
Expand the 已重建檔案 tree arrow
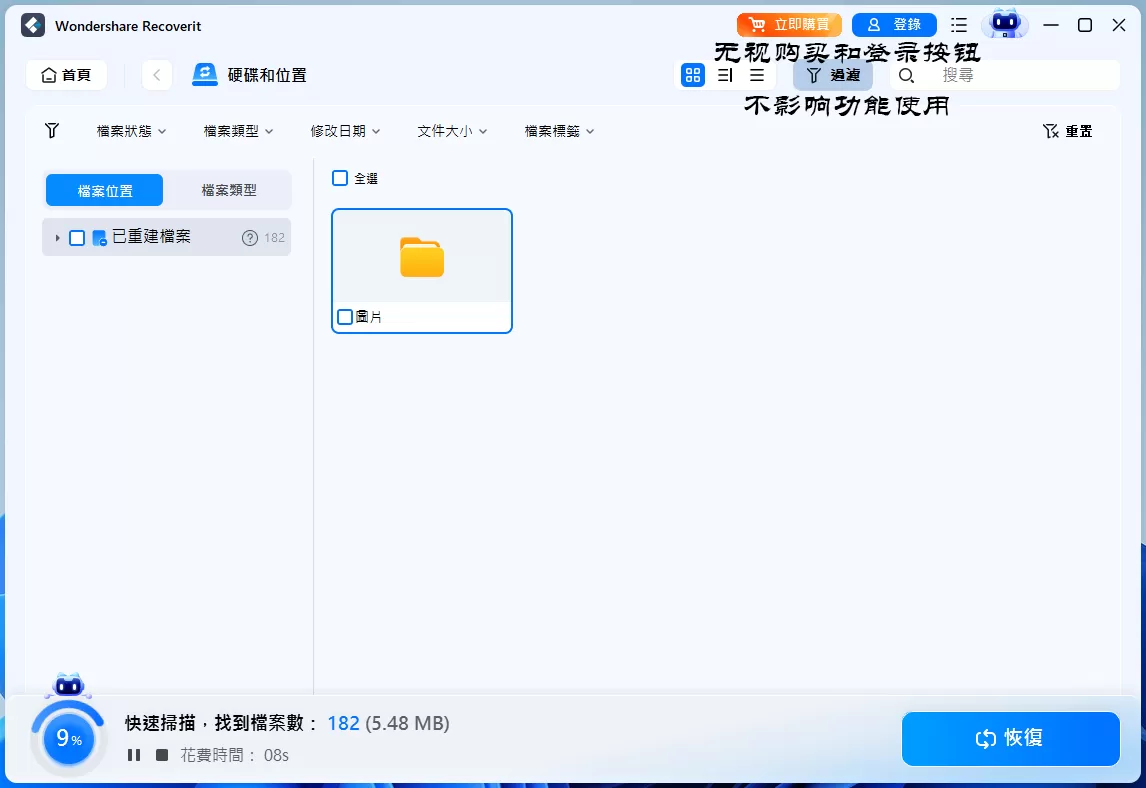58,237
